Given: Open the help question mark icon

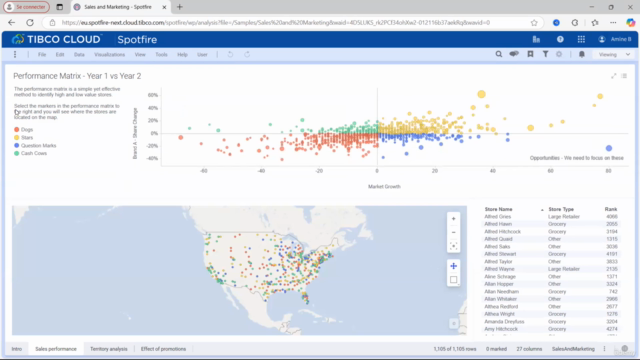Looking at the screenshot, I should point(560,39).
